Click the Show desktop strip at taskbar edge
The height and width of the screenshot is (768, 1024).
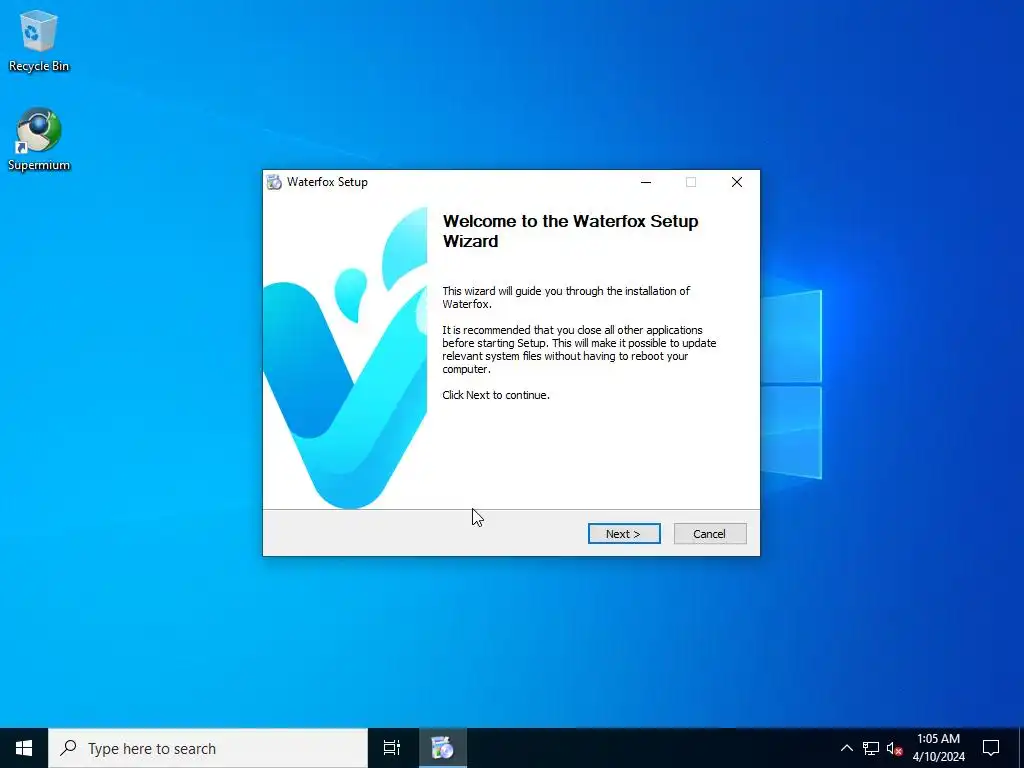tap(1021, 748)
